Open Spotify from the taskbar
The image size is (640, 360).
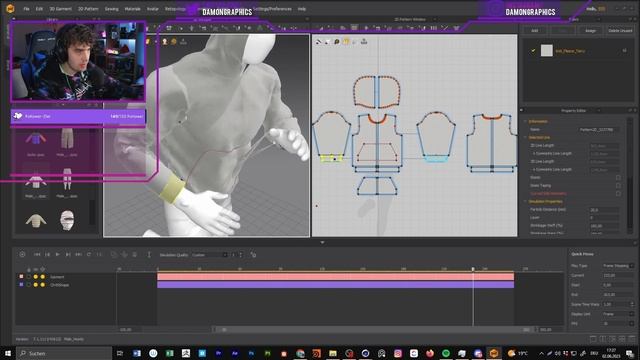tap(446, 353)
